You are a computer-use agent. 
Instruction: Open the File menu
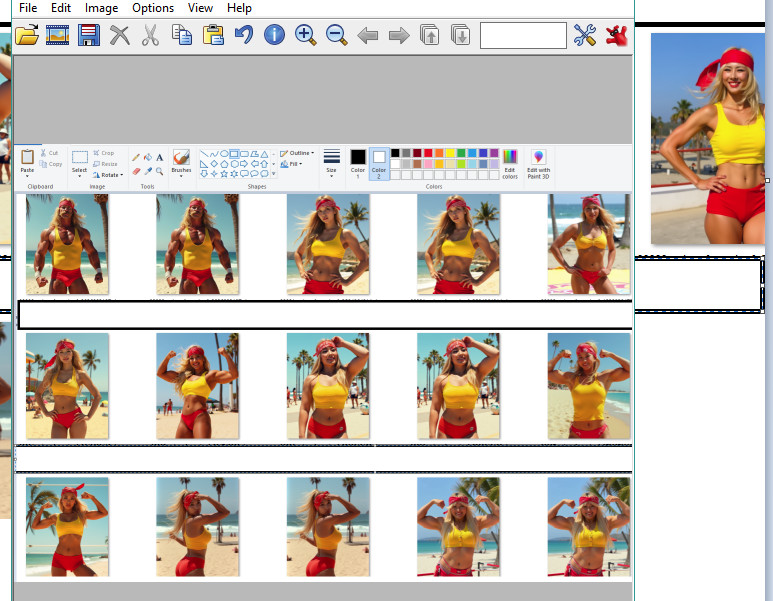click(x=28, y=8)
